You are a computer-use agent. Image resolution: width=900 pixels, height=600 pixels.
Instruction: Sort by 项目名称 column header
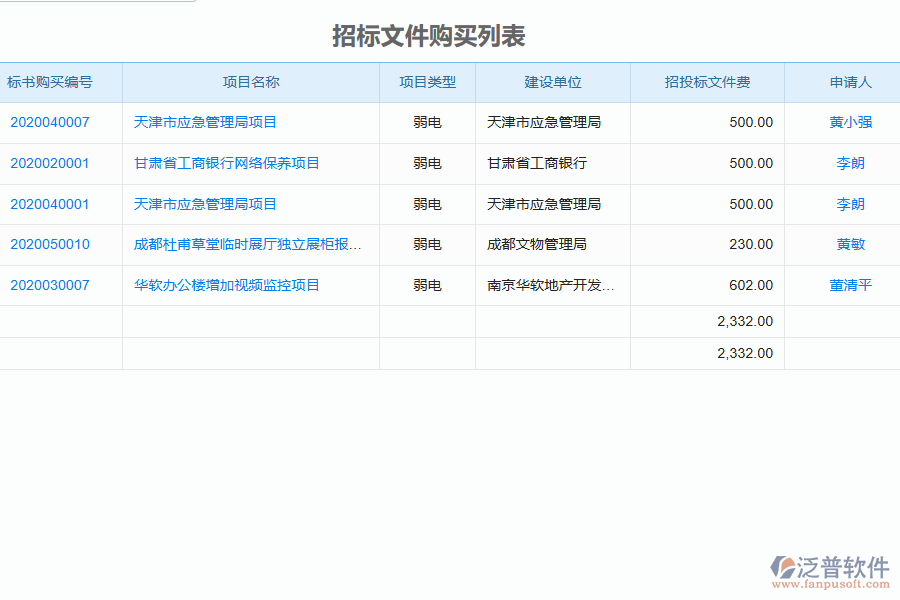[x=250, y=82]
